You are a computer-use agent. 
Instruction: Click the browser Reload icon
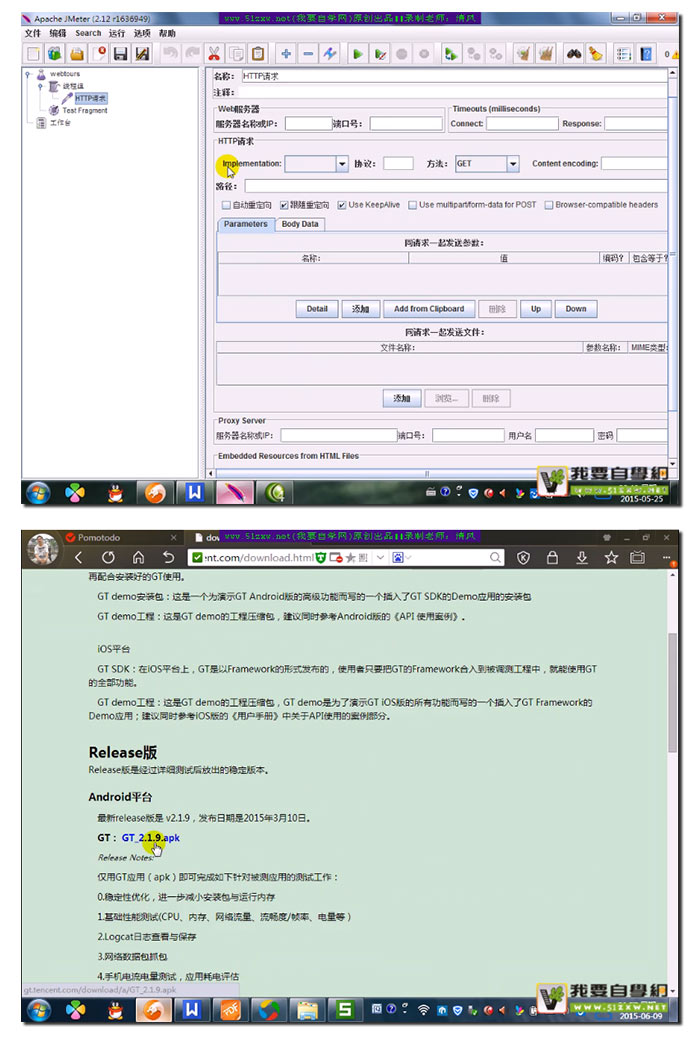pos(108,557)
